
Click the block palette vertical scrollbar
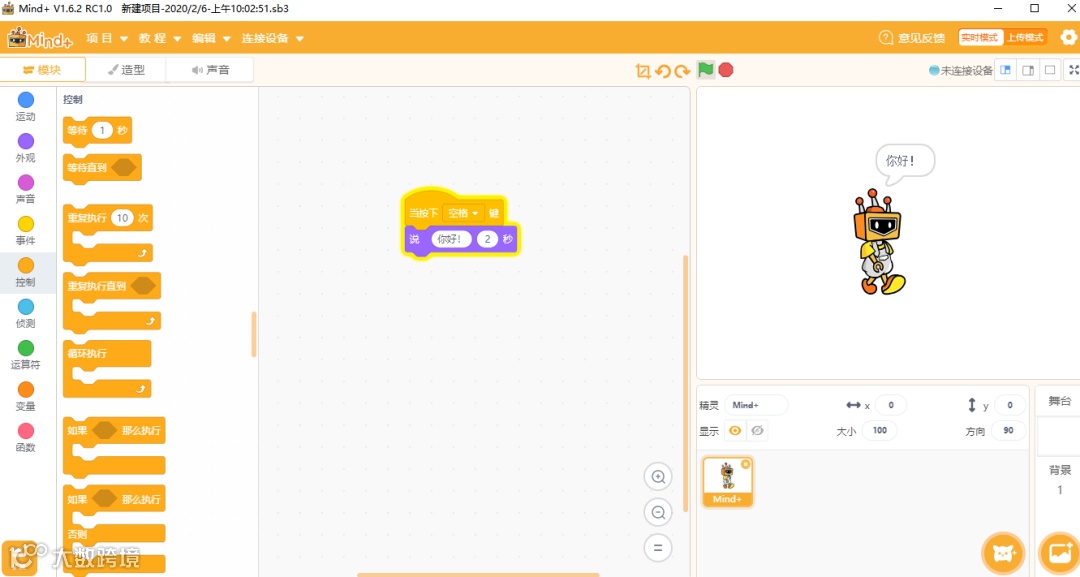click(x=253, y=334)
